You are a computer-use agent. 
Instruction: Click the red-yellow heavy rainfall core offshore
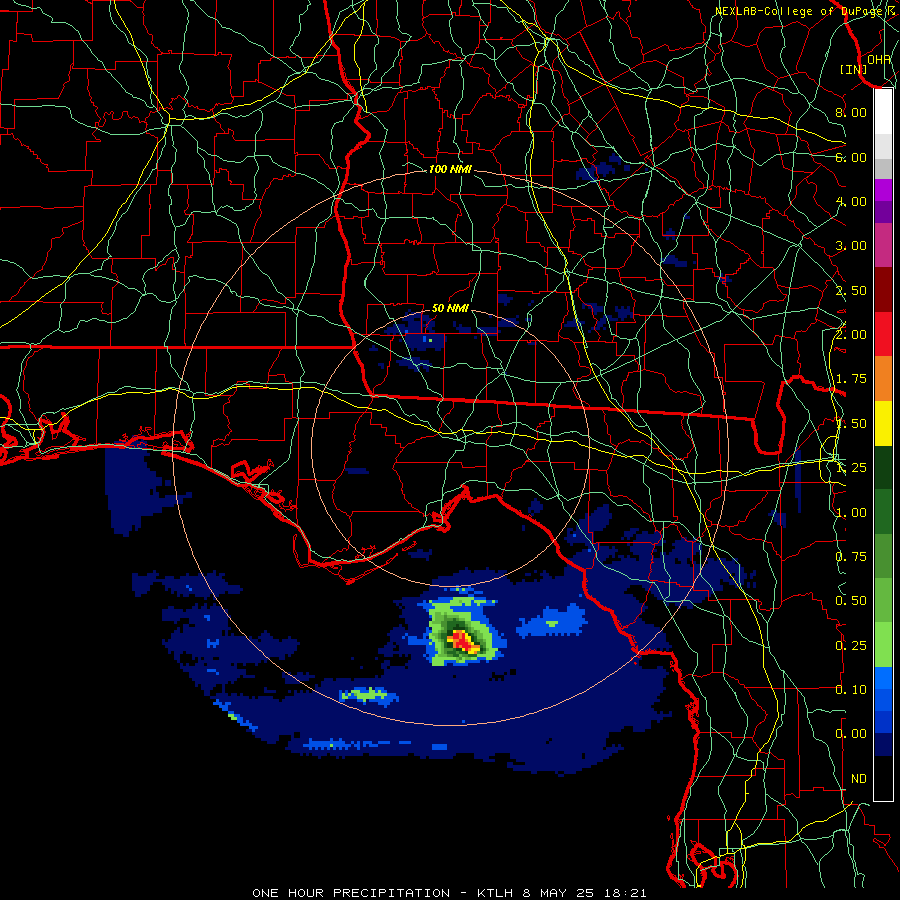point(463,641)
